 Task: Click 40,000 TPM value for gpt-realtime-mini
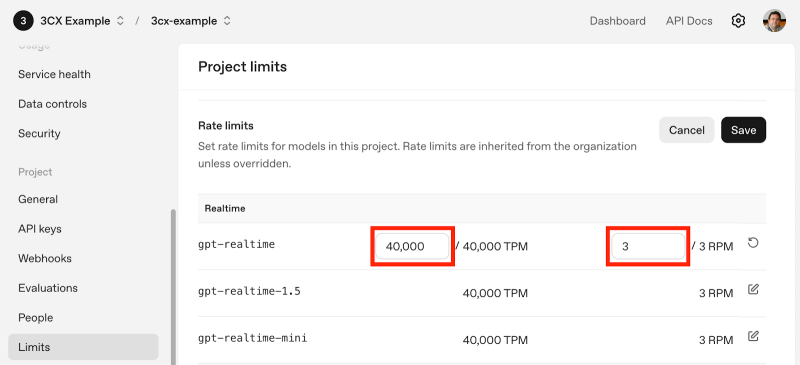click(495, 340)
